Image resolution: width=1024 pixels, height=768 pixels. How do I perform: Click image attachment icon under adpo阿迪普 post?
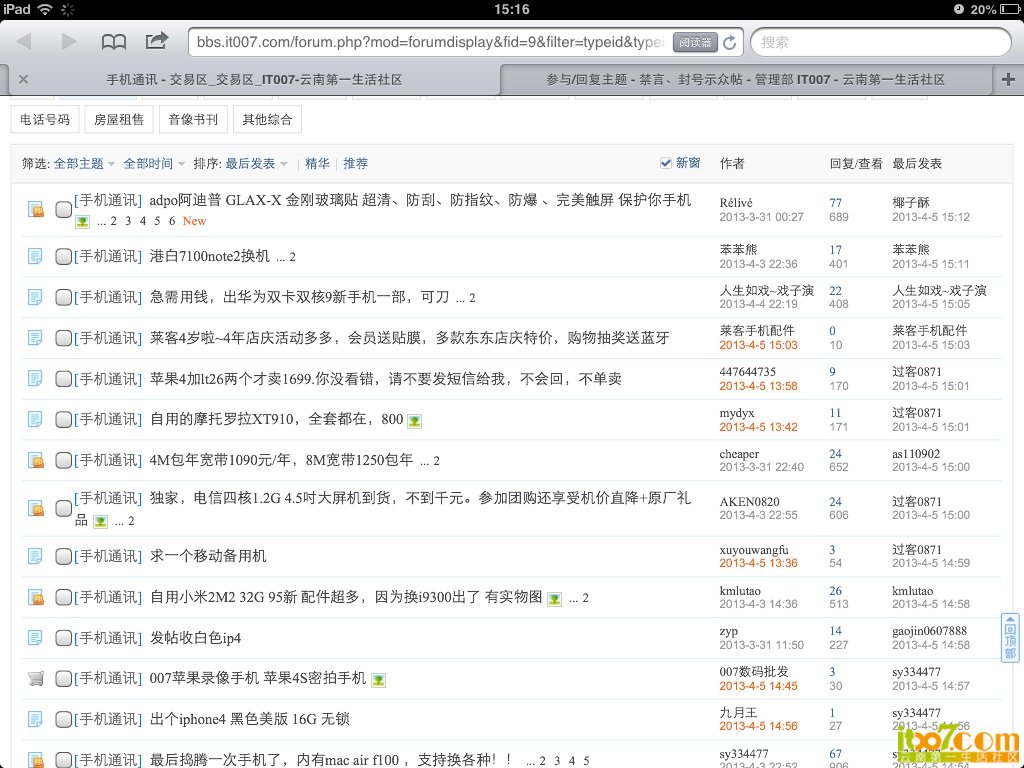tap(82, 222)
